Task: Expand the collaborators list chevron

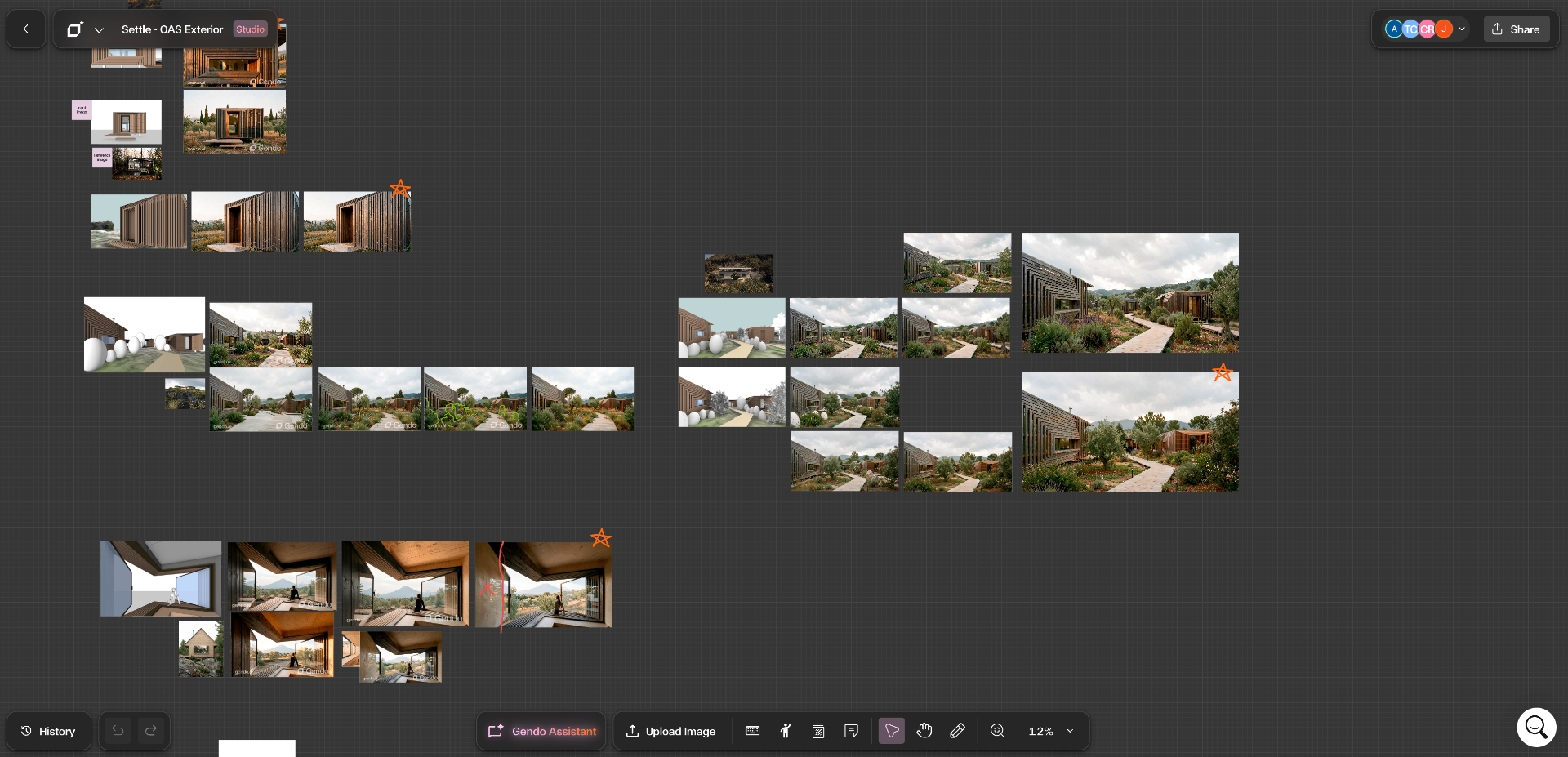Action: 1462,29
